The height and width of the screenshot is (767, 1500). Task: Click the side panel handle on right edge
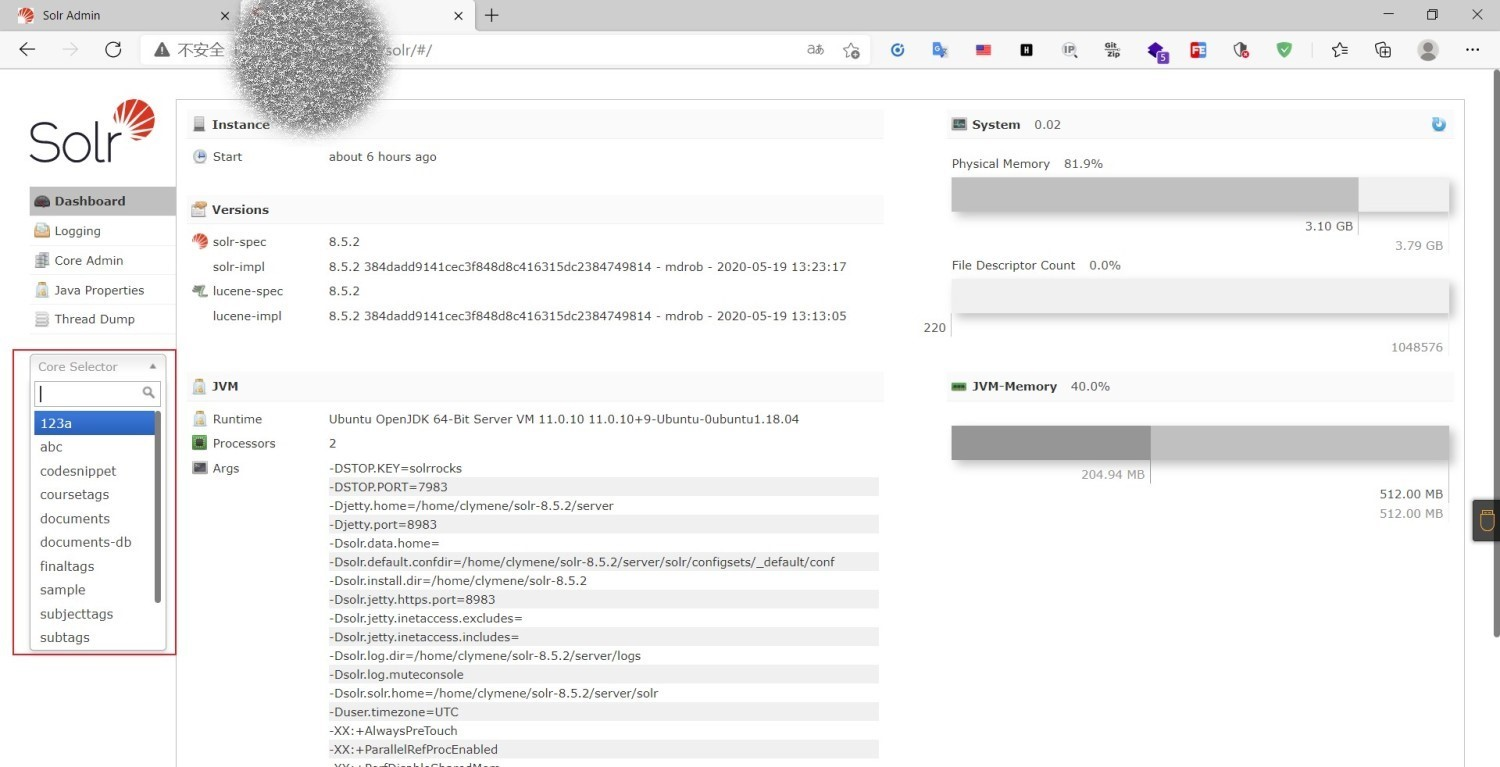point(1486,521)
